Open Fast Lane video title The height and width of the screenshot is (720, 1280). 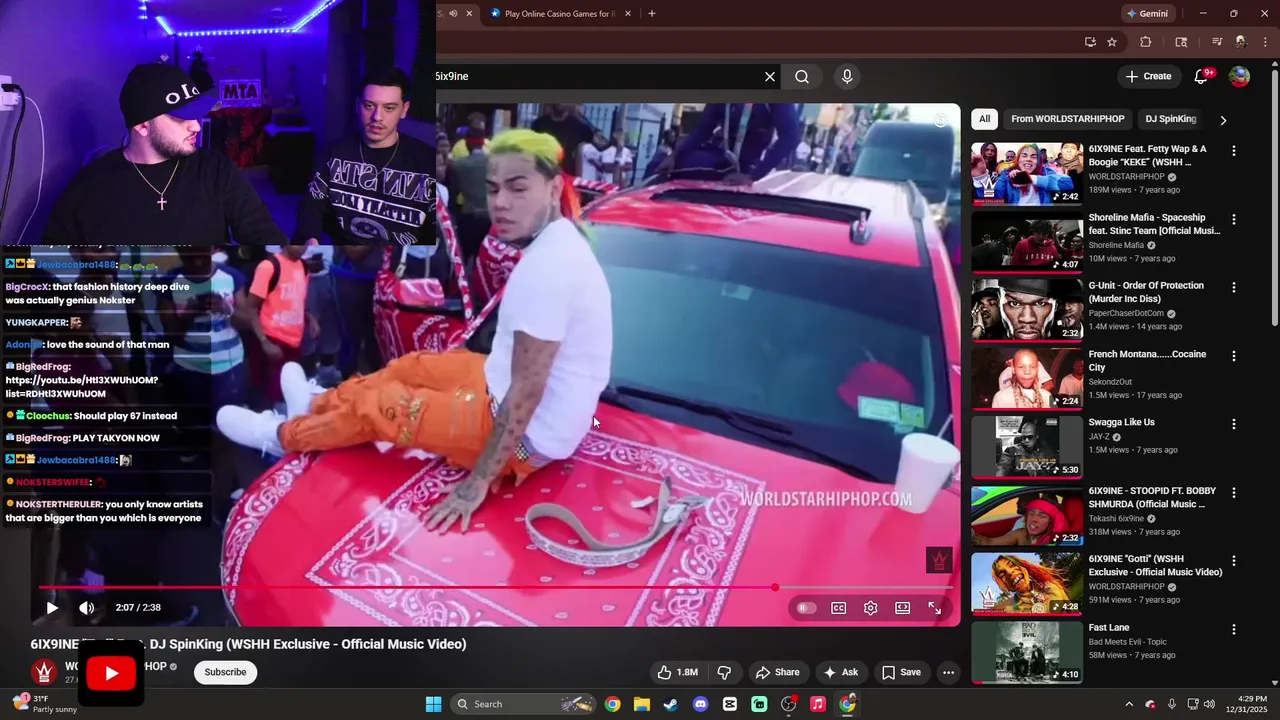(1109, 628)
